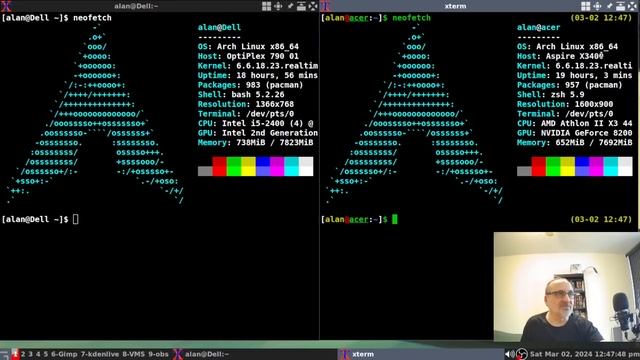Viewport: 640px width, 360px height.
Task: Click the bash prompt cursor in alan@Dell terminal
Action: pos(76,219)
